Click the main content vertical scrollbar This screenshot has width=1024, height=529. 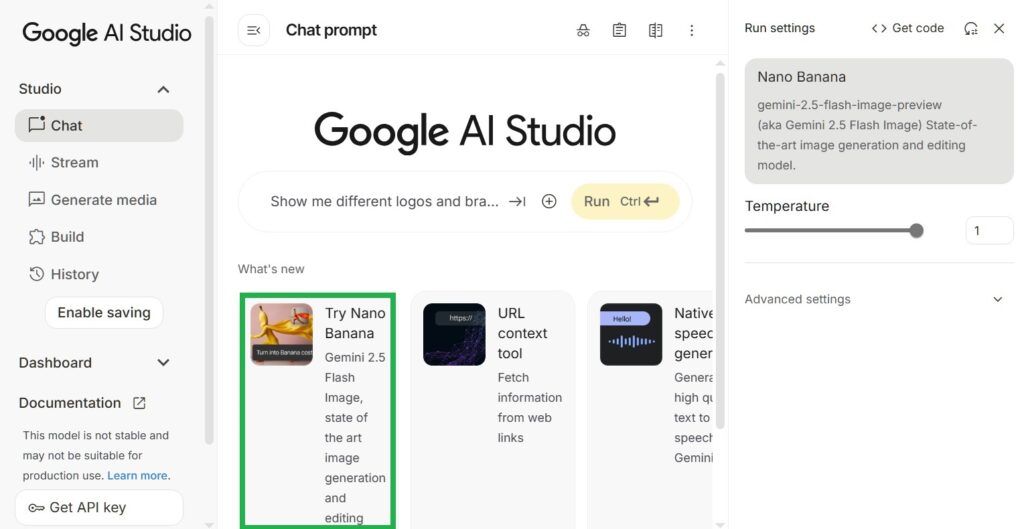click(720, 251)
